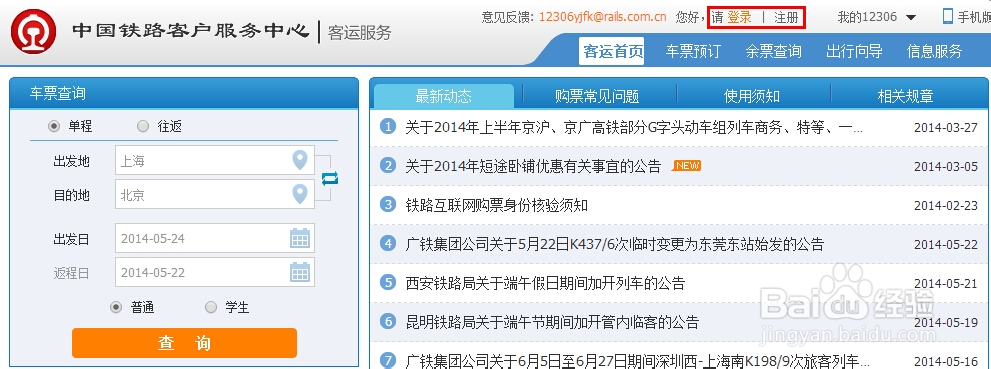
Task: Switch to 相关规章 tab
Action: (906, 96)
